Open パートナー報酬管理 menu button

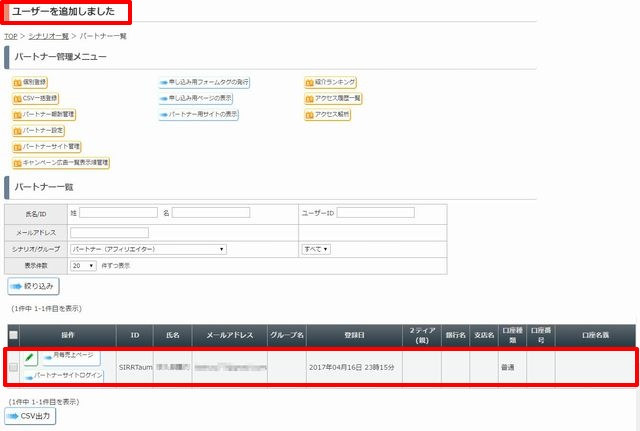pos(44,114)
